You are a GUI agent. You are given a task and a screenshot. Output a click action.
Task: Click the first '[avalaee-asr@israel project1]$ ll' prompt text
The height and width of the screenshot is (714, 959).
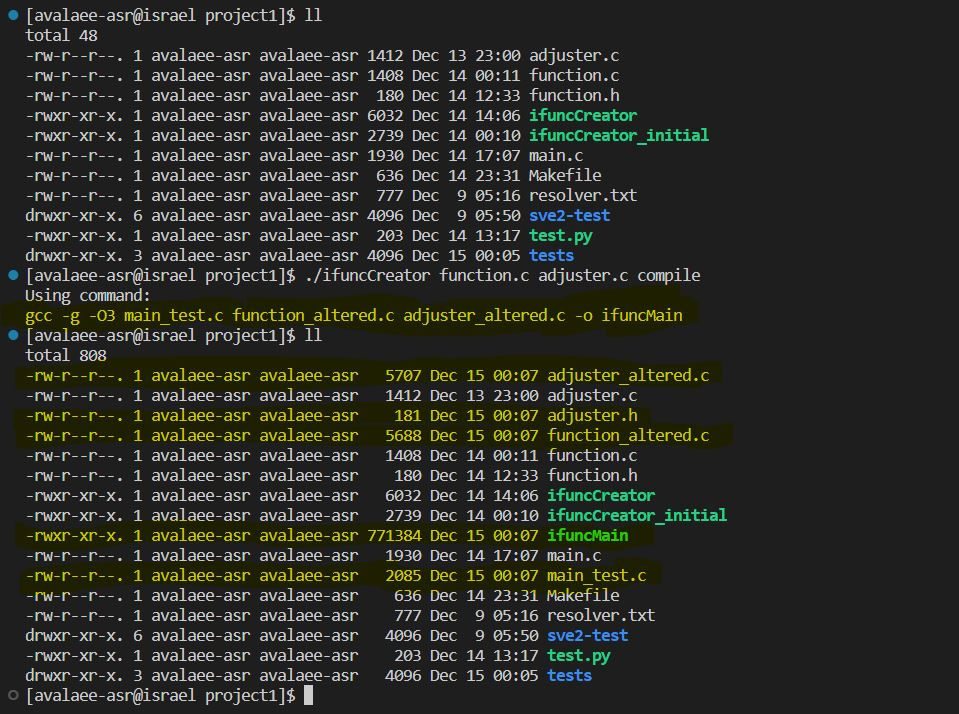(174, 15)
